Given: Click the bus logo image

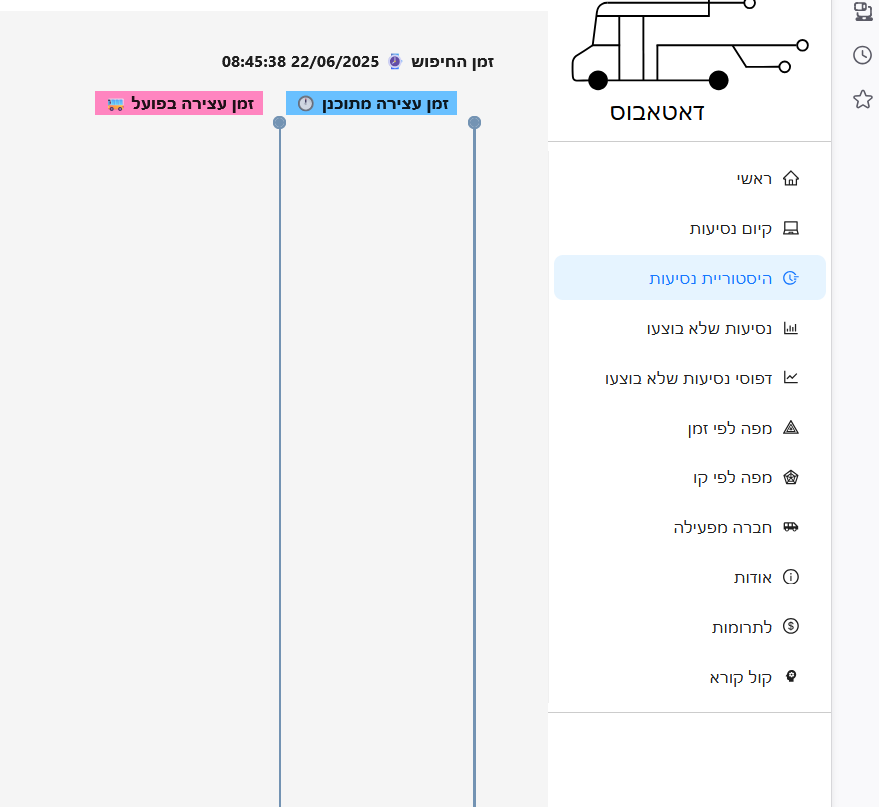Looking at the screenshot, I should tap(688, 45).
